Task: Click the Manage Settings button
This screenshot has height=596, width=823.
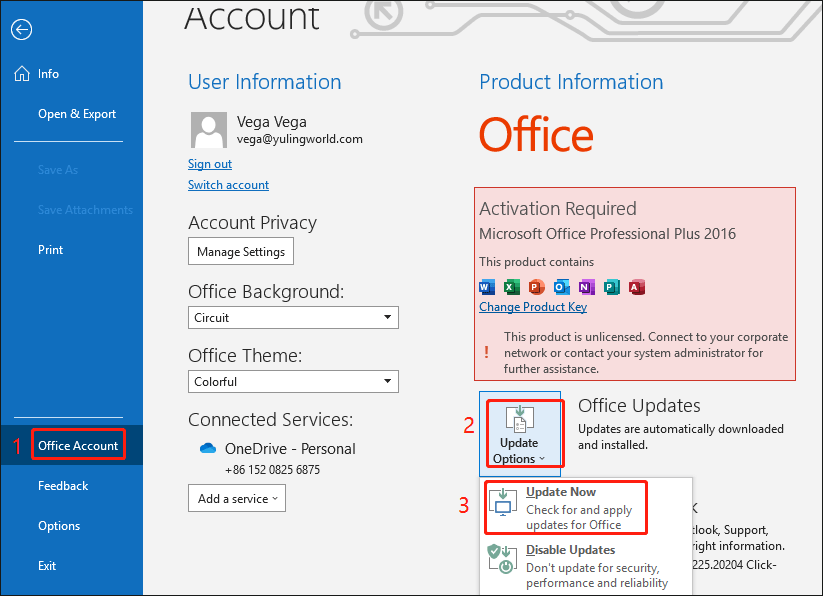Action: click(x=241, y=251)
